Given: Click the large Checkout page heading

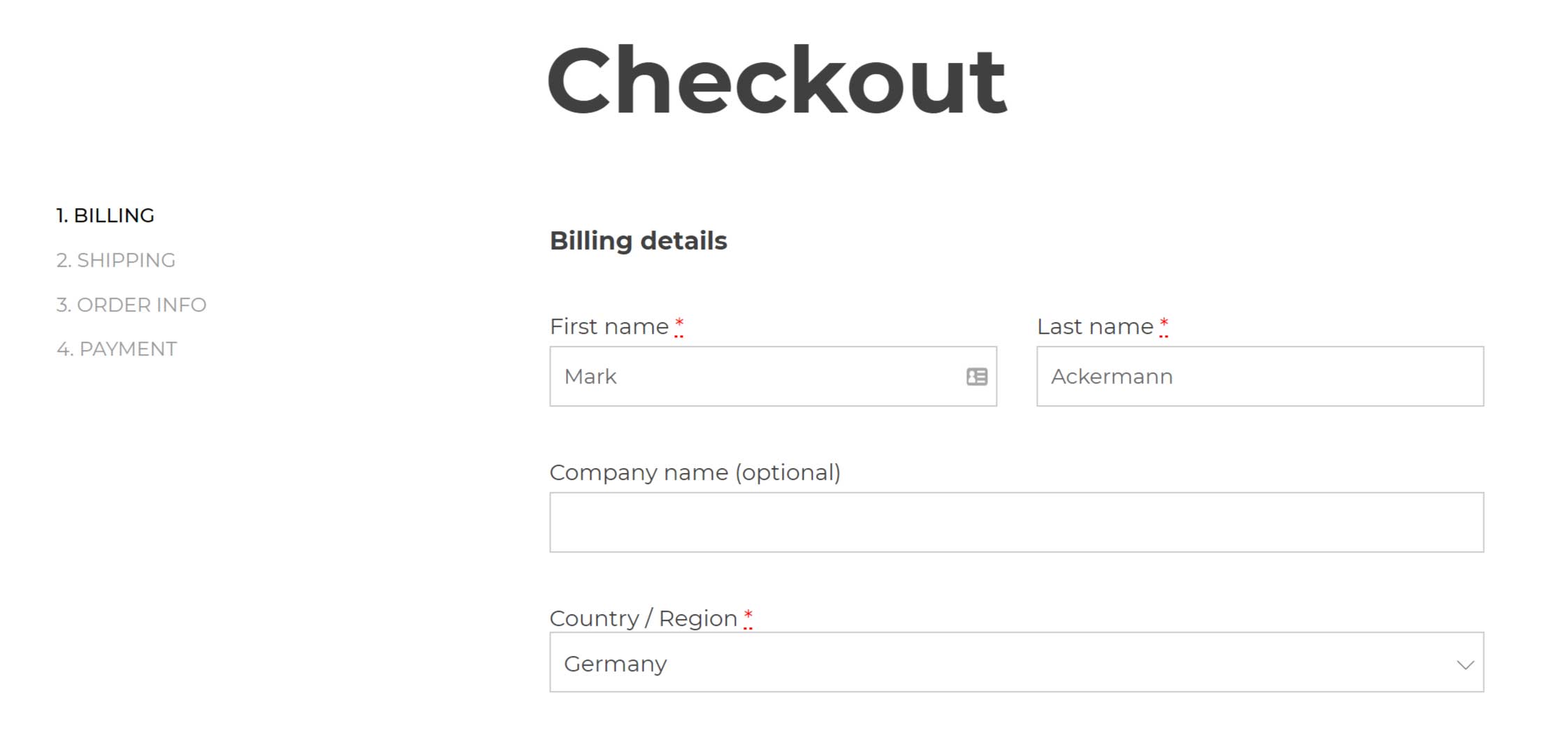Looking at the screenshot, I should [x=777, y=80].
